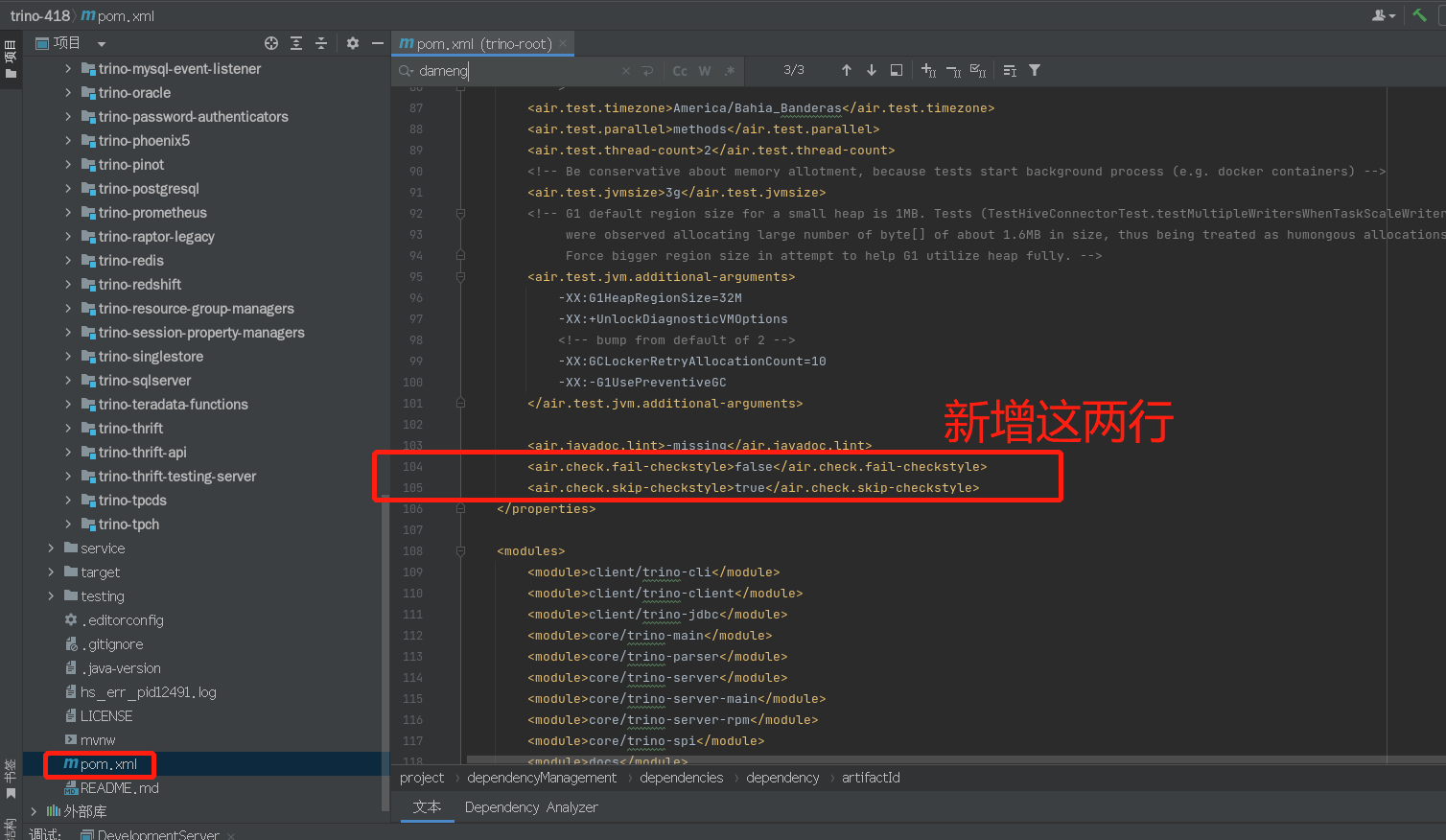
Task: Toggle fold marker at line 92 comment
Action: 460,214
